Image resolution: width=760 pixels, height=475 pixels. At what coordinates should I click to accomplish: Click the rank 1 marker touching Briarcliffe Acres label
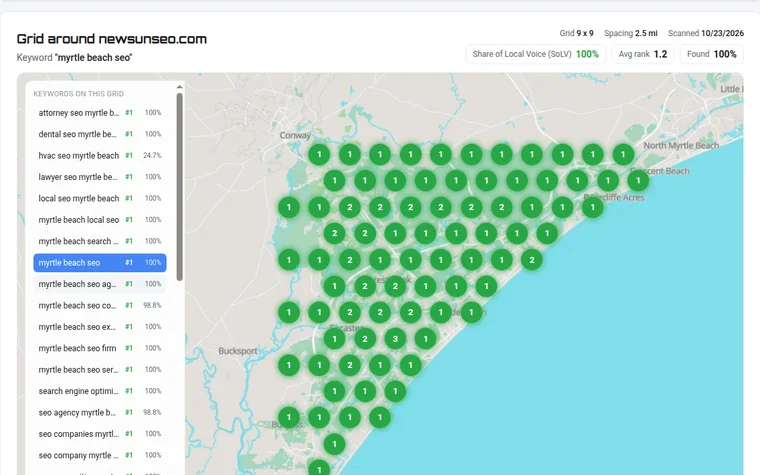pos(592,207)
